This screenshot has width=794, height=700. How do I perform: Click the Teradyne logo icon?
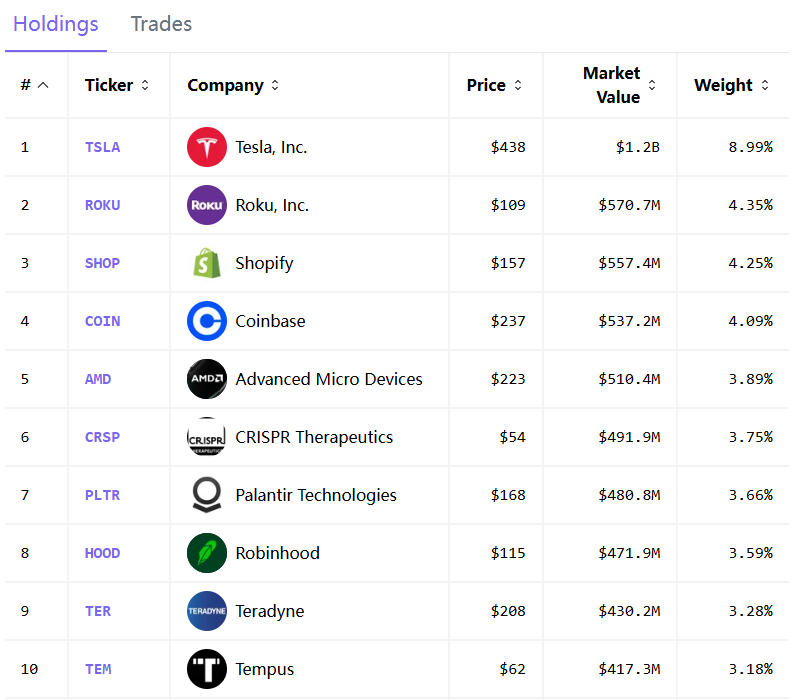point(207,611)
